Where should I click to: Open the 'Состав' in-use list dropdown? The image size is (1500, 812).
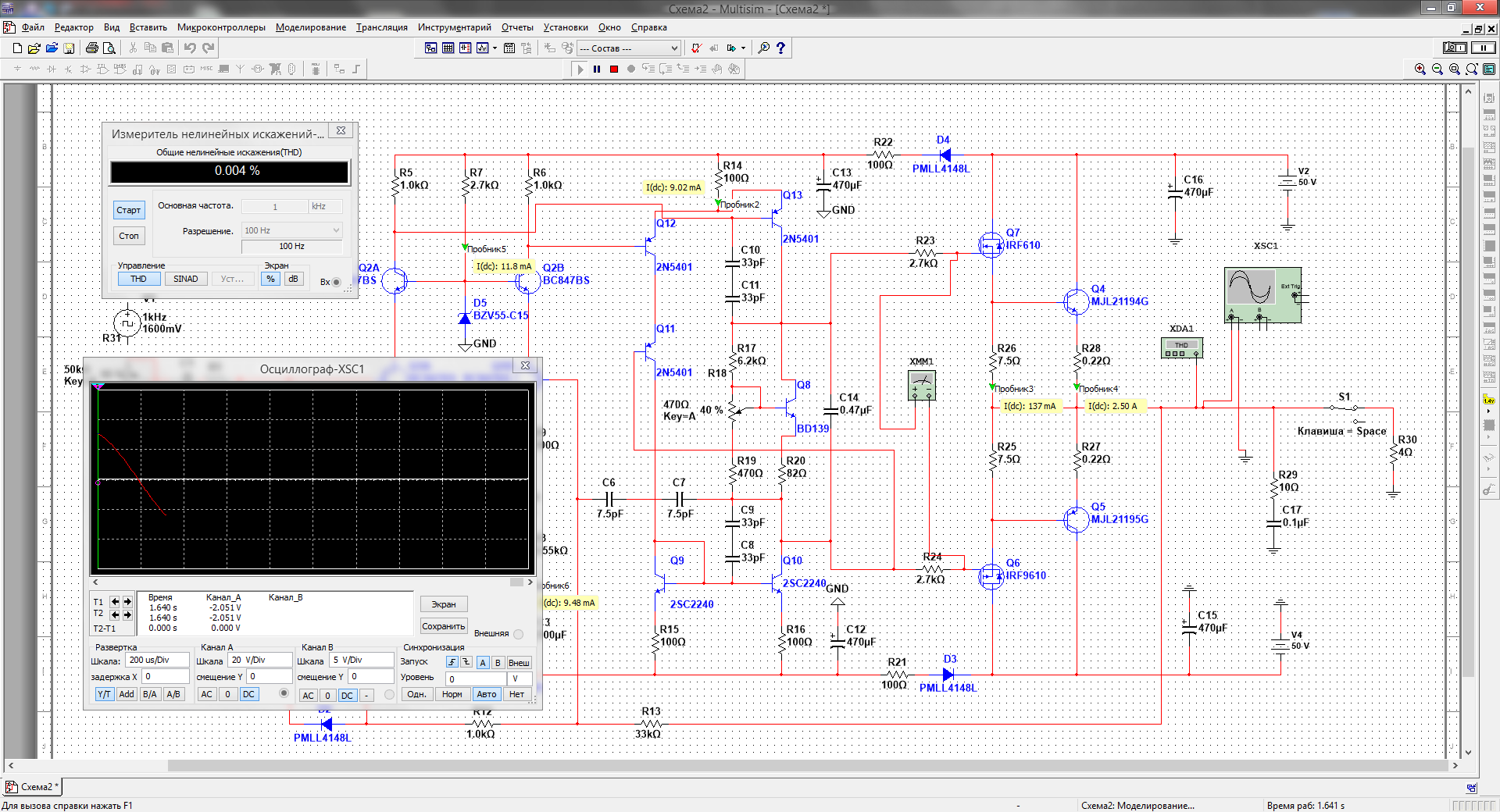(674, 48)
